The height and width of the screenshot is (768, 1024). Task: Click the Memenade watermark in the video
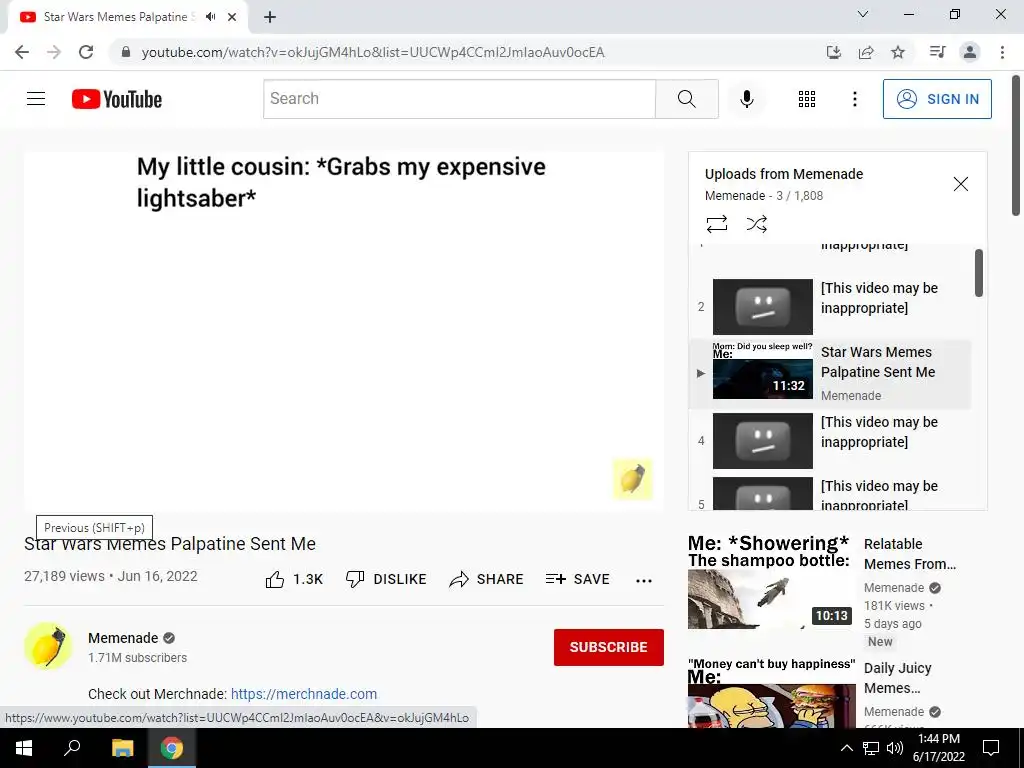pos(632,479)
